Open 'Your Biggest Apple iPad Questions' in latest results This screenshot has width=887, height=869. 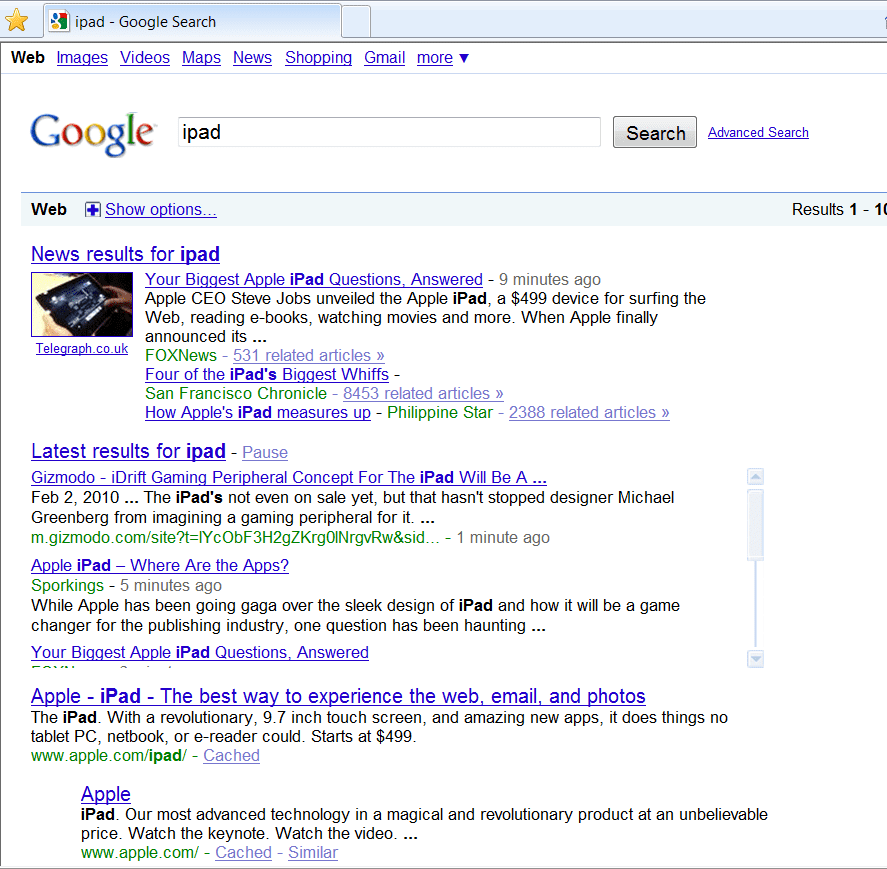tap(200, 652)
